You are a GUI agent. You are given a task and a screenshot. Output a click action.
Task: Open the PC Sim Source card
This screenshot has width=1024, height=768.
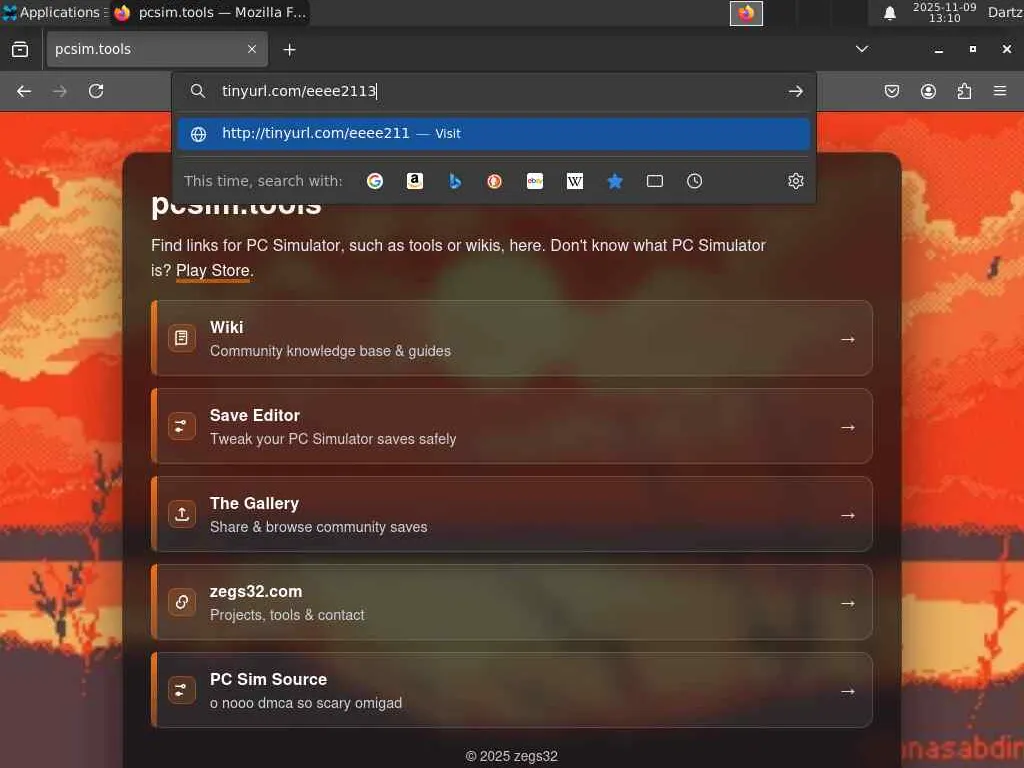pyautogui.click(x=512, y=690)
